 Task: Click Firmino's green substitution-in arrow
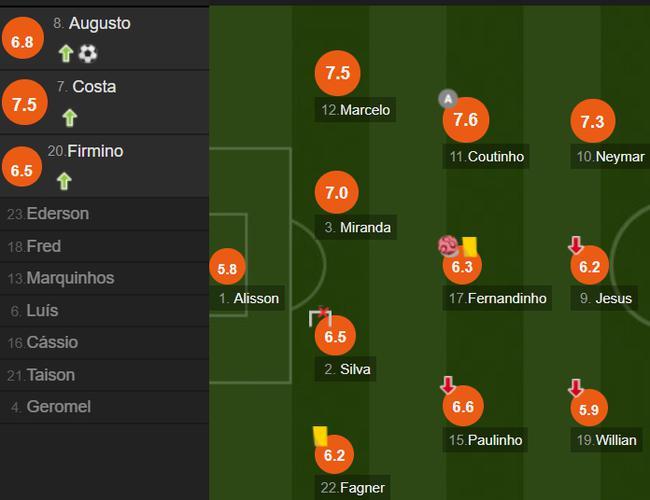point(64,182)
